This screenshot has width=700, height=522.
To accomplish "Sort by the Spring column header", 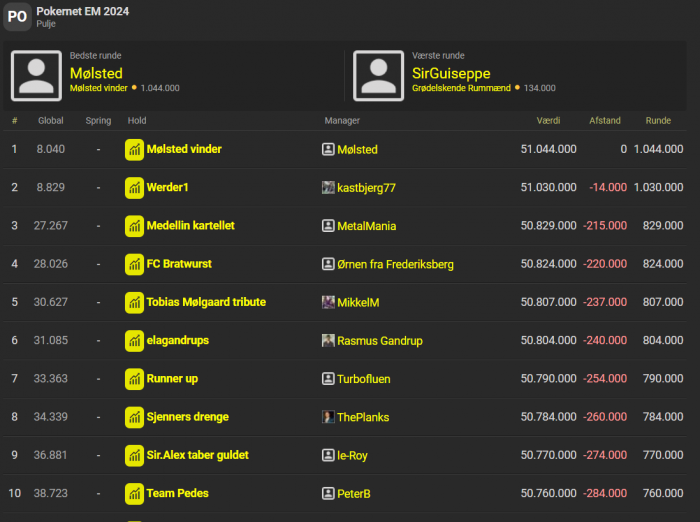I will pyautogui.click(x=98, y=121).
